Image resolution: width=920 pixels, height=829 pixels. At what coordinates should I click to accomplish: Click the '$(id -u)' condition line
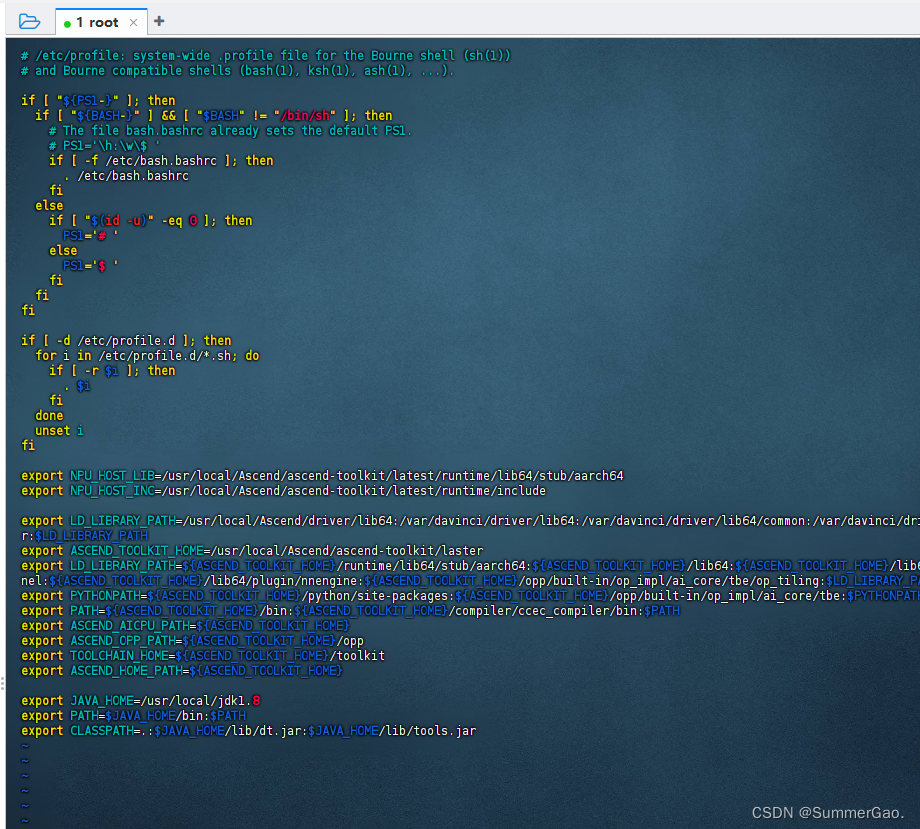(151, 221)
